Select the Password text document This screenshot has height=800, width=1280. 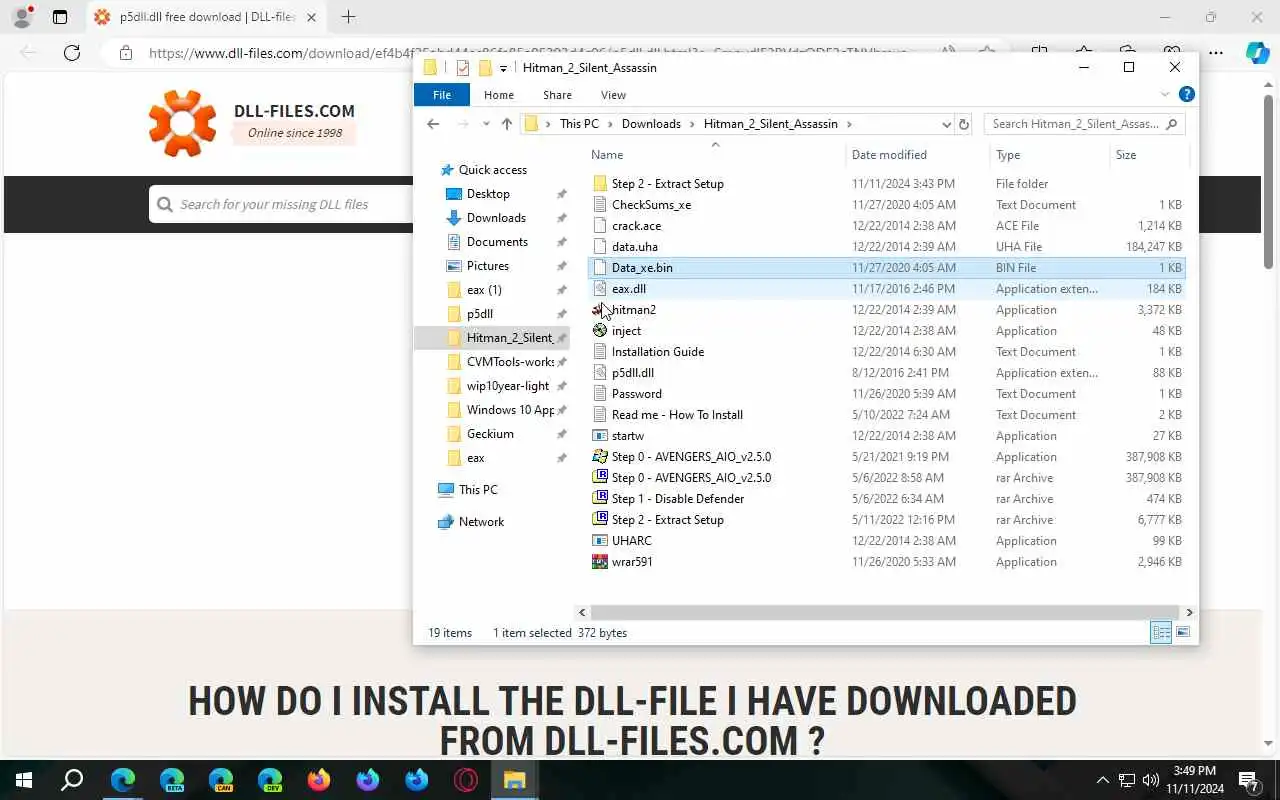[636, 394]
